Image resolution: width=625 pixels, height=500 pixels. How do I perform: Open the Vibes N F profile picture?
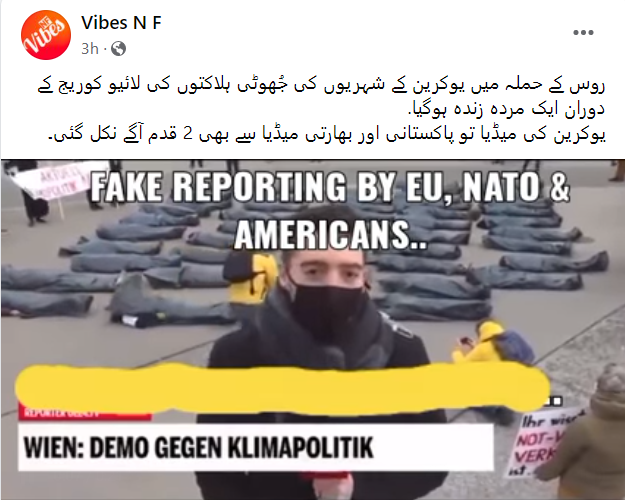[46, 35]
